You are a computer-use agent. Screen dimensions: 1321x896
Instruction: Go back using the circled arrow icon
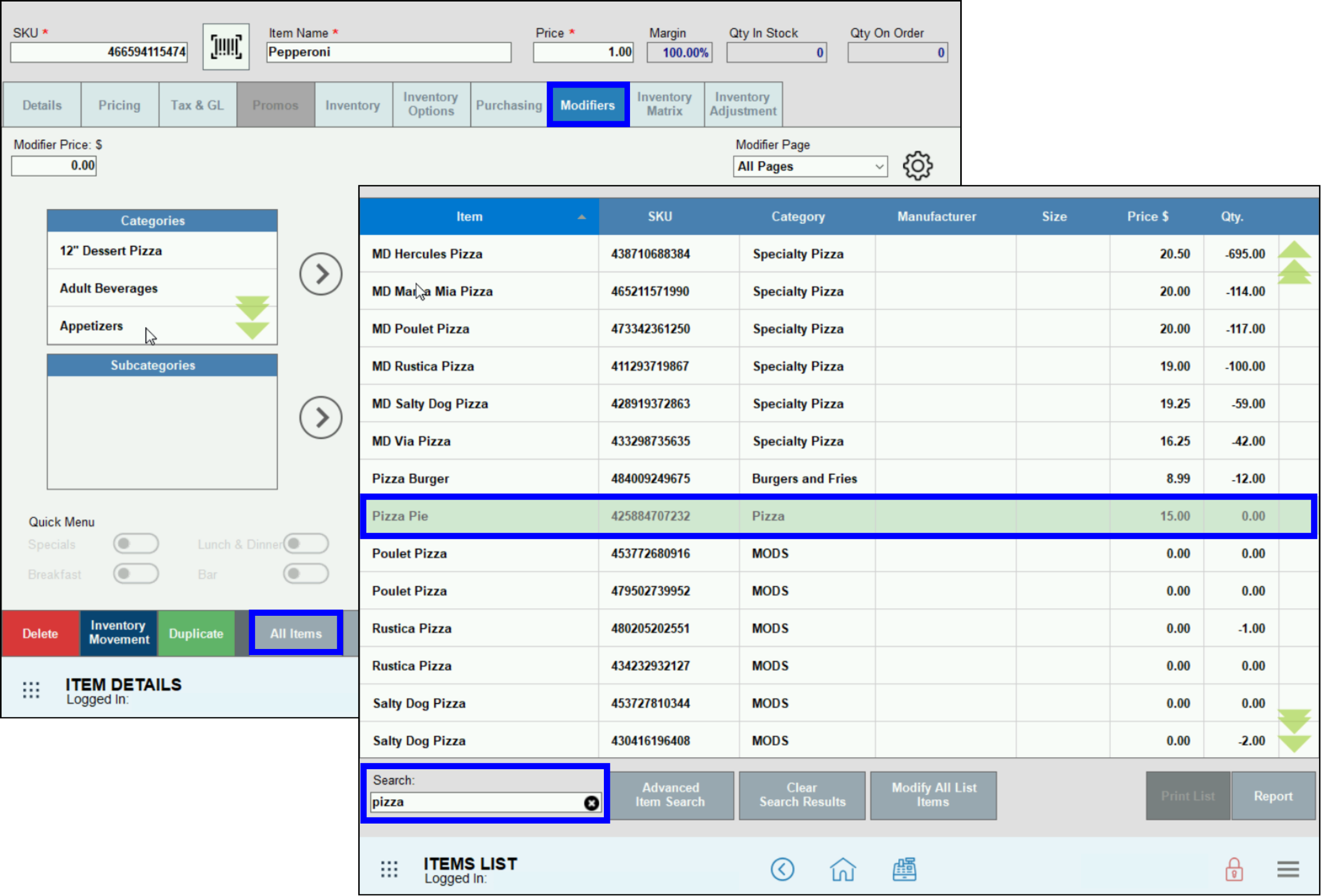782,869
